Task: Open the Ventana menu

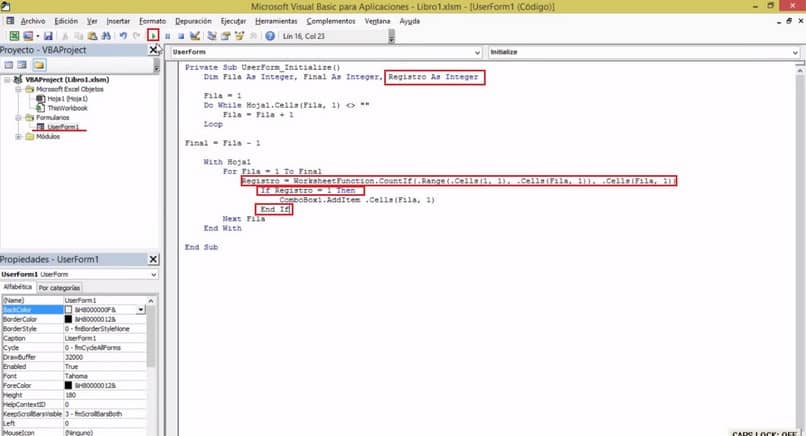Action: click(377, 21)
